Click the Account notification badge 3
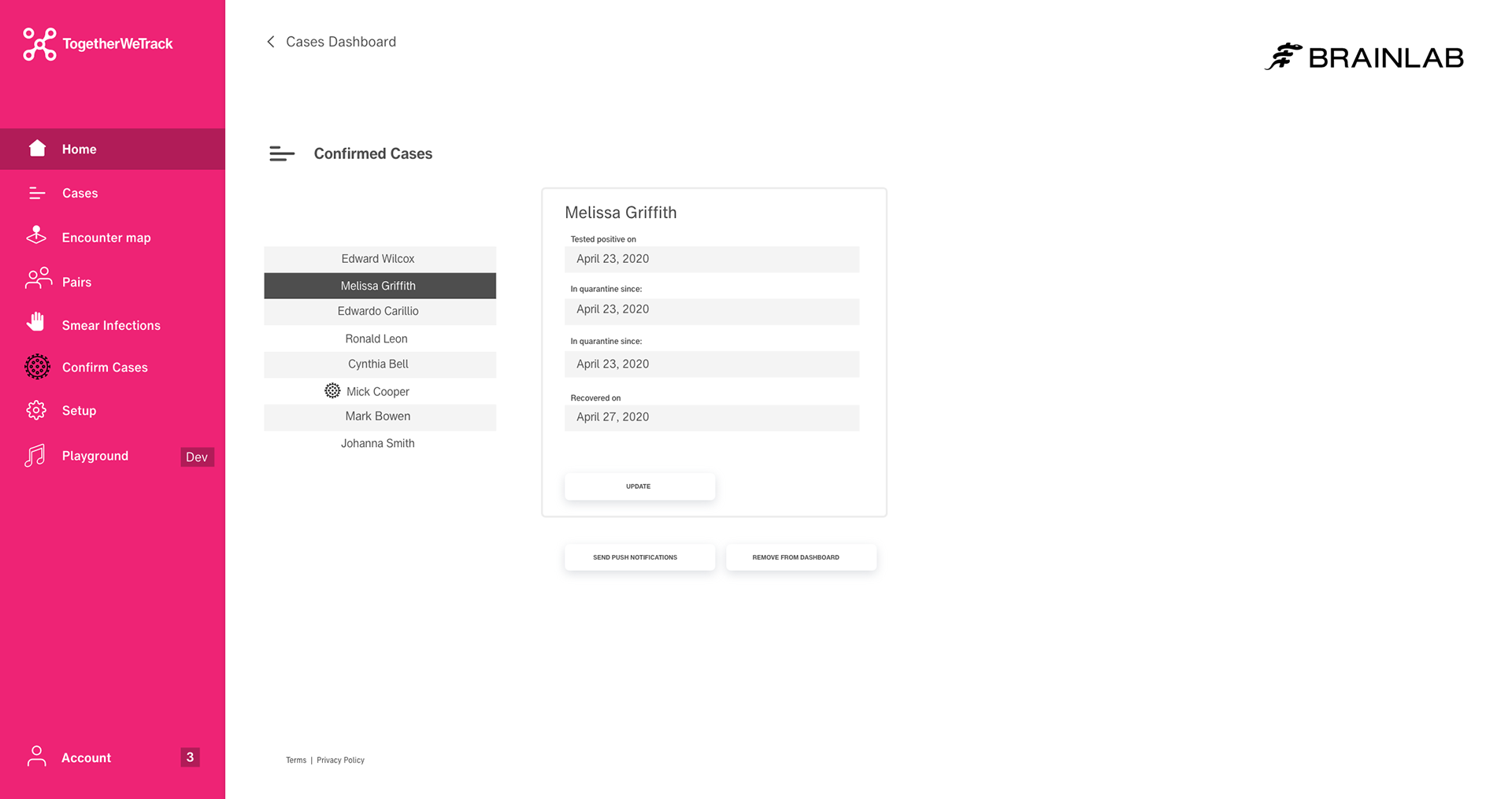This screenshot has width=1512, height=799. click(190, 756)
